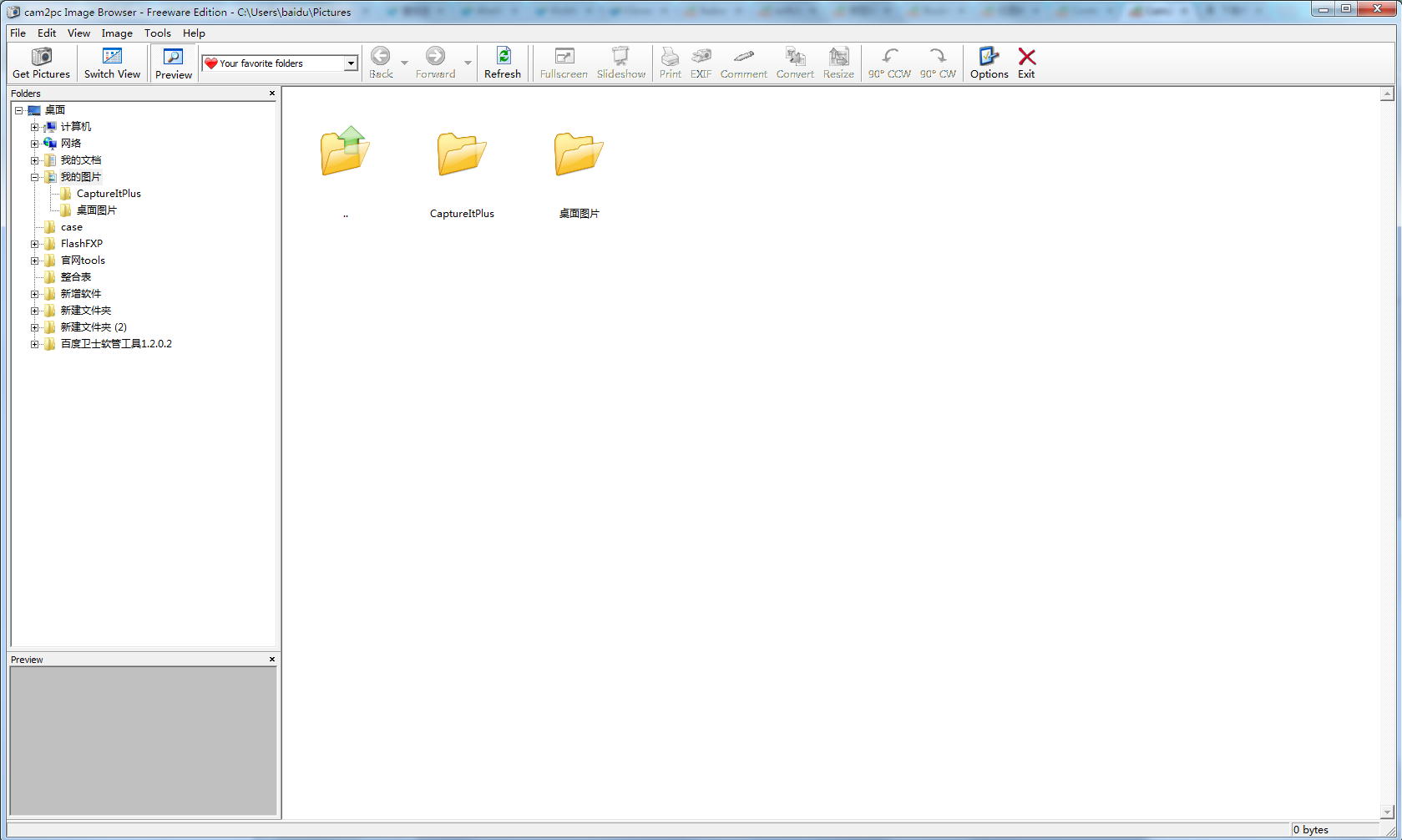
Task: Select 官网tools folder in the tree
Action: pos(83,261)
